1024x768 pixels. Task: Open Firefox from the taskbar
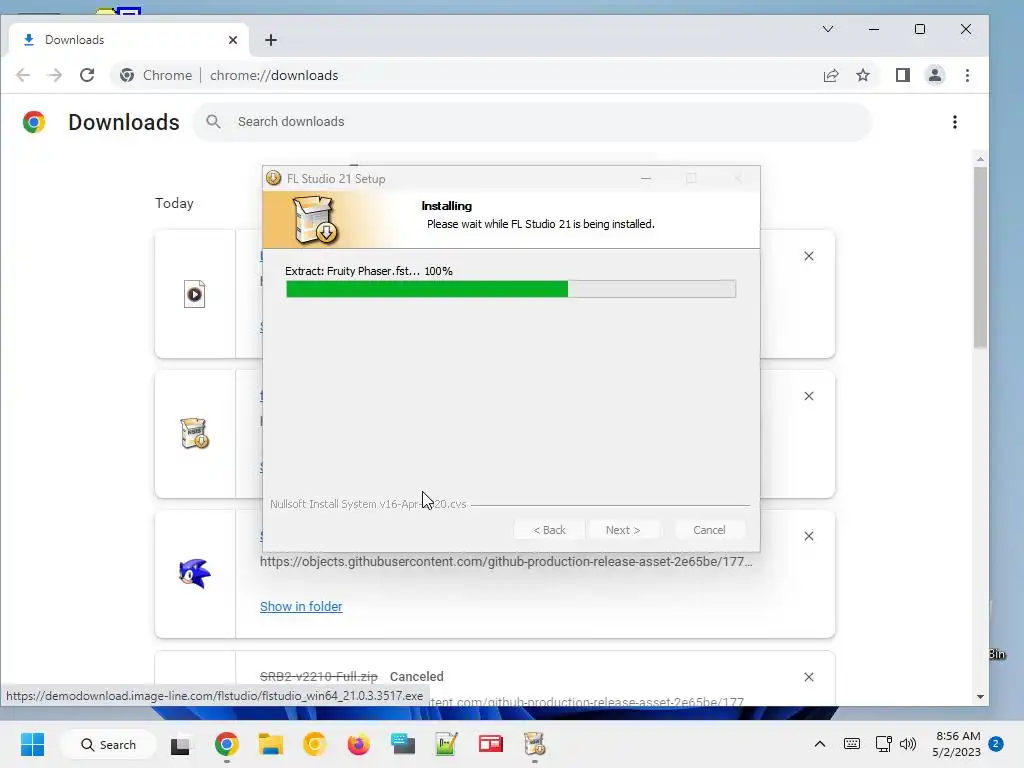359,744
